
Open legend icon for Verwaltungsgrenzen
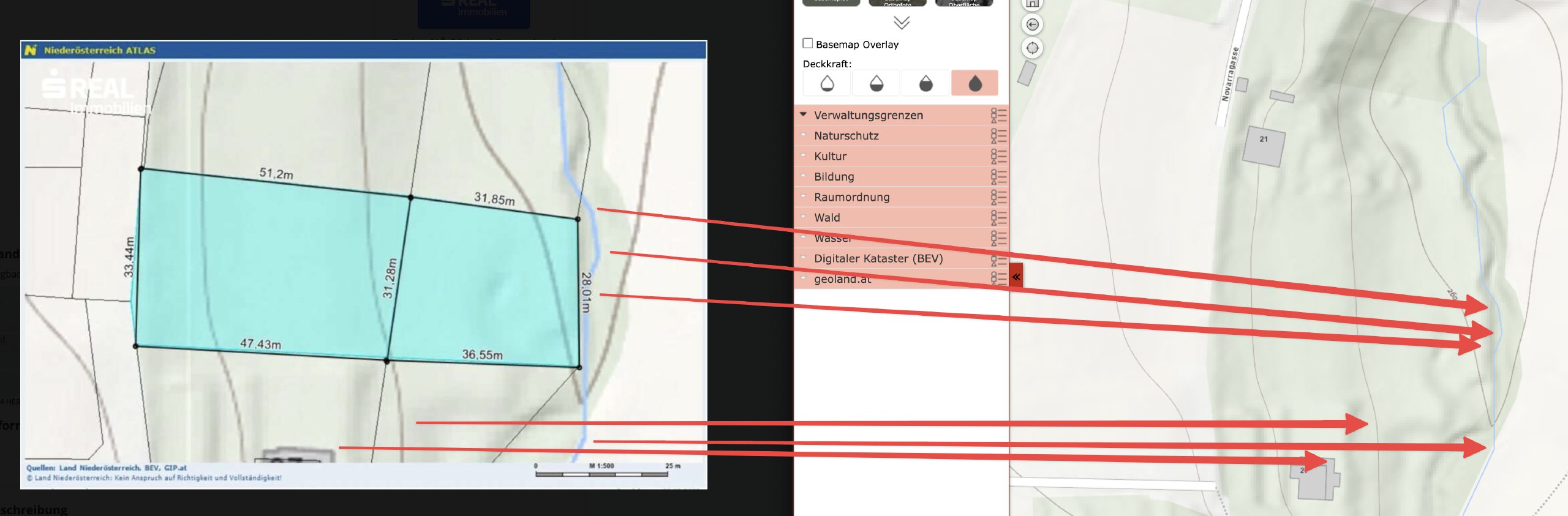tap(998, 115)
